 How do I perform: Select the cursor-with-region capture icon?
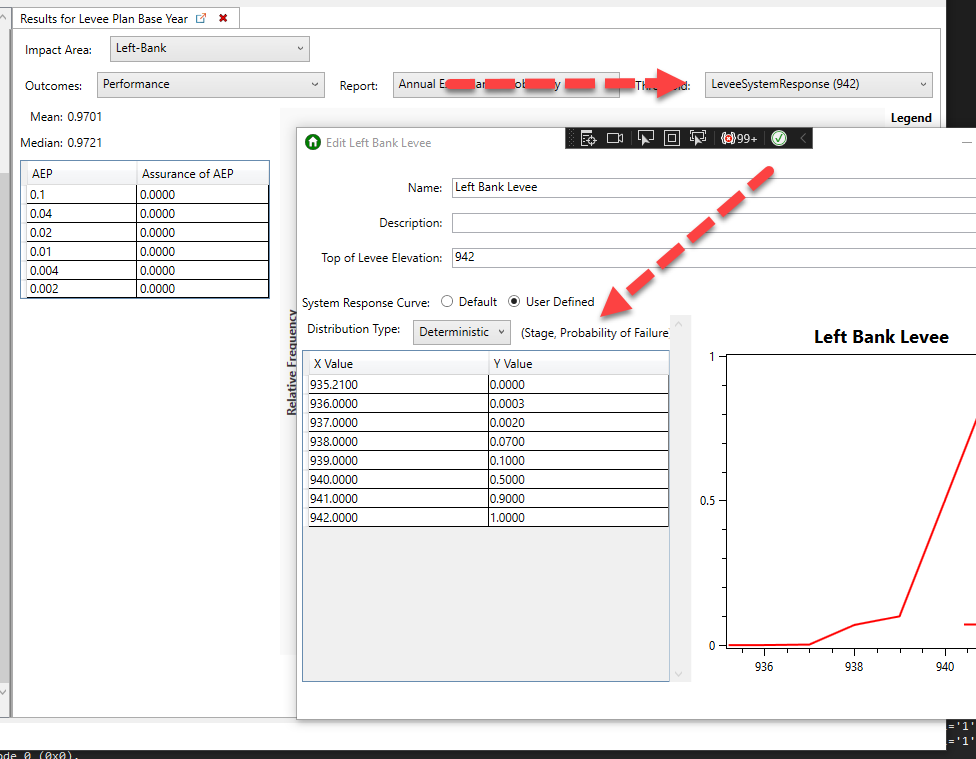[697, 137]
